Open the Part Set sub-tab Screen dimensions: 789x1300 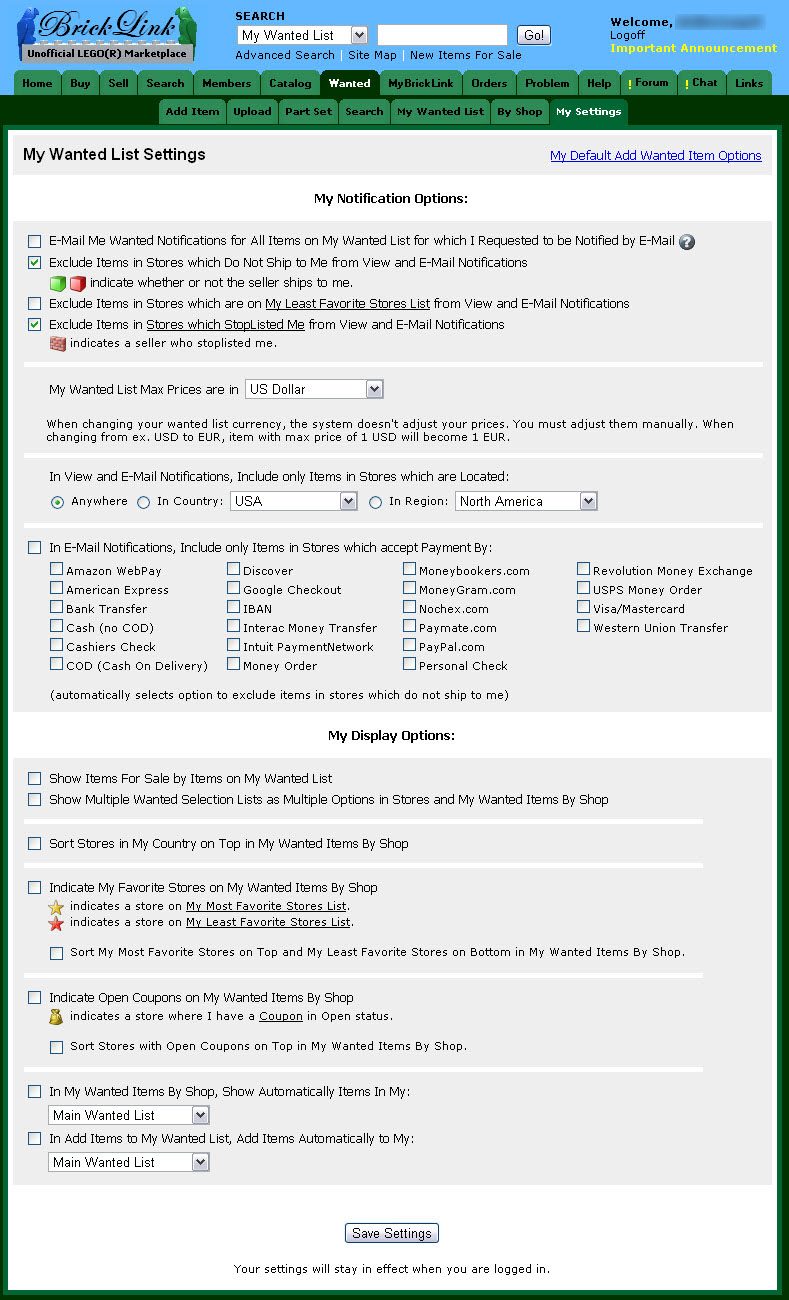(308, 112)
